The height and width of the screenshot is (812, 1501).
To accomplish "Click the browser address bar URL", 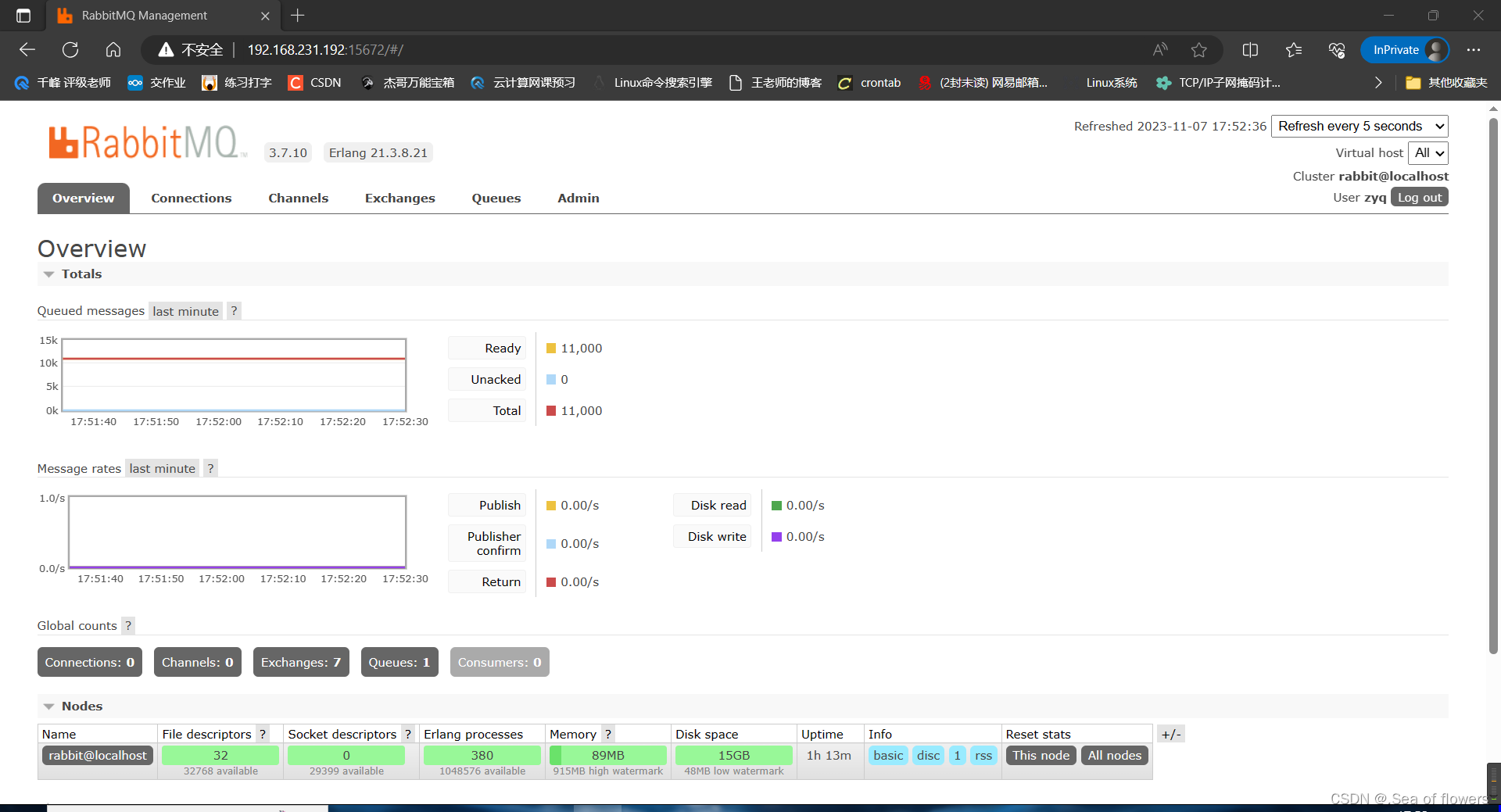I will click(x=325, y=50).
